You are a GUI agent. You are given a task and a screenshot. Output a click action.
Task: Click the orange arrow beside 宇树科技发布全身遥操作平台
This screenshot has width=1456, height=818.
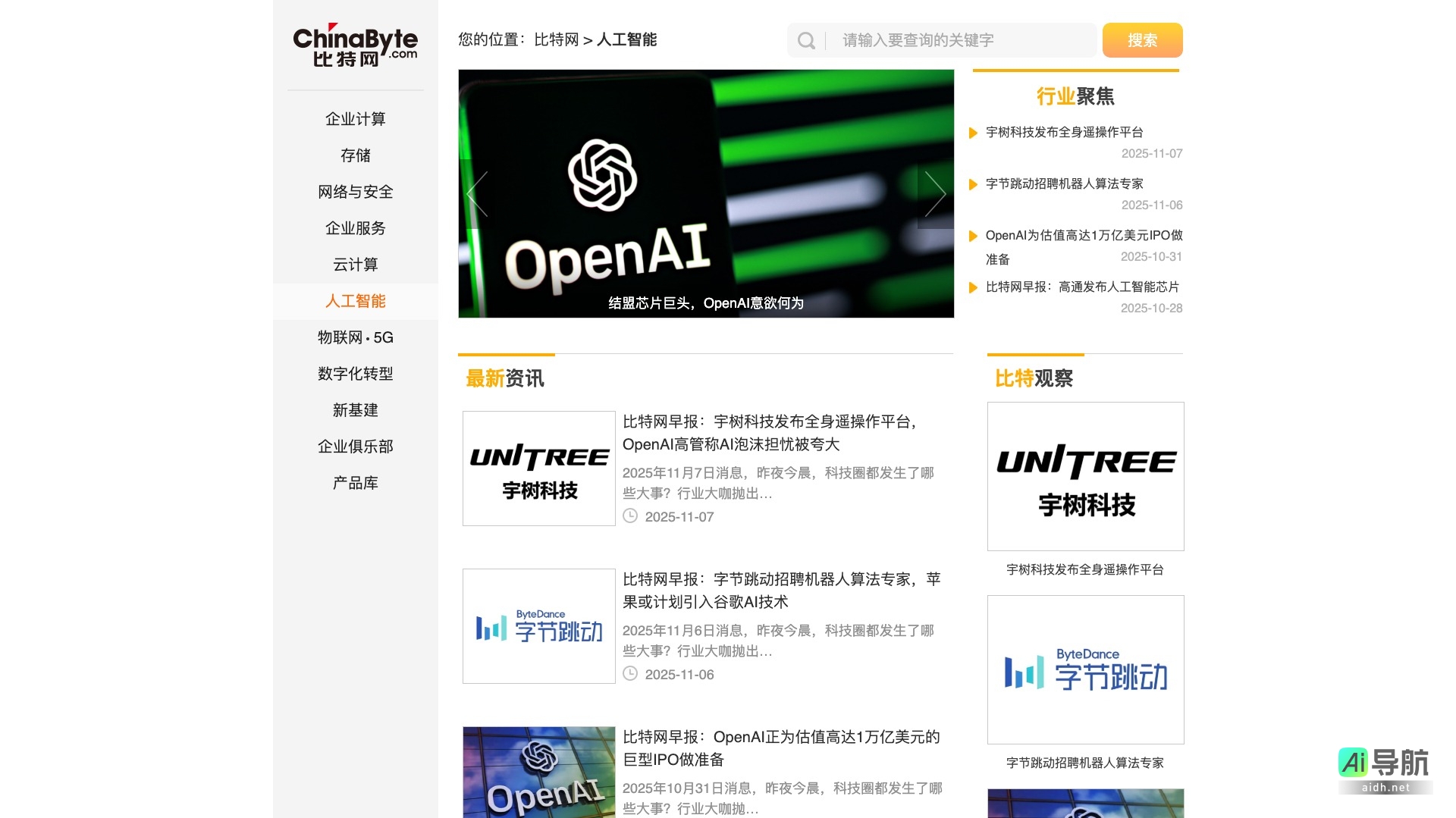(973, 133)
